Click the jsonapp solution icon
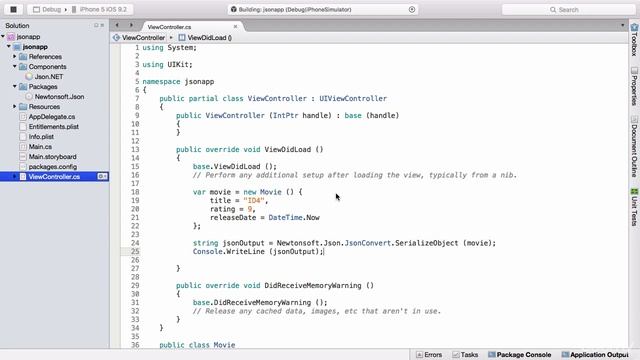Viewport: 640px width, 360px height. click(11, 37)
